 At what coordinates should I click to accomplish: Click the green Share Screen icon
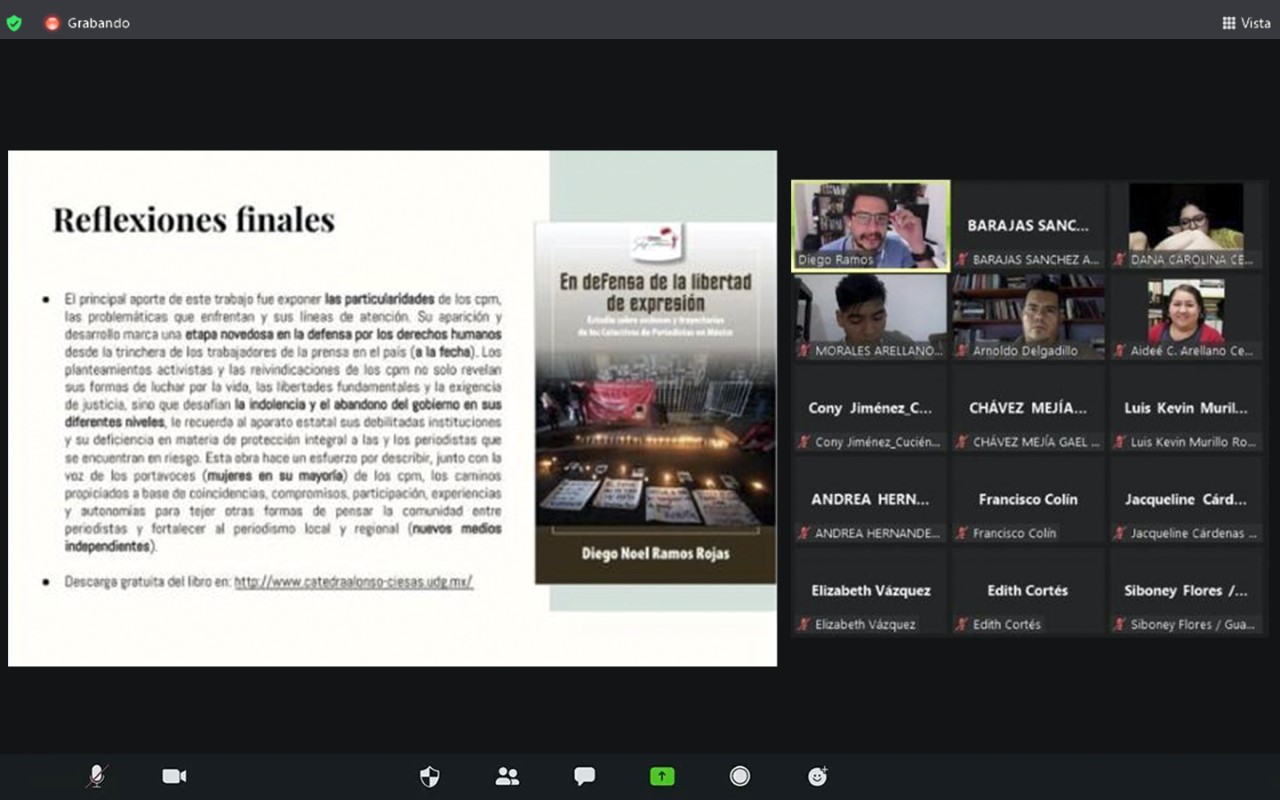tap(662, 776)
